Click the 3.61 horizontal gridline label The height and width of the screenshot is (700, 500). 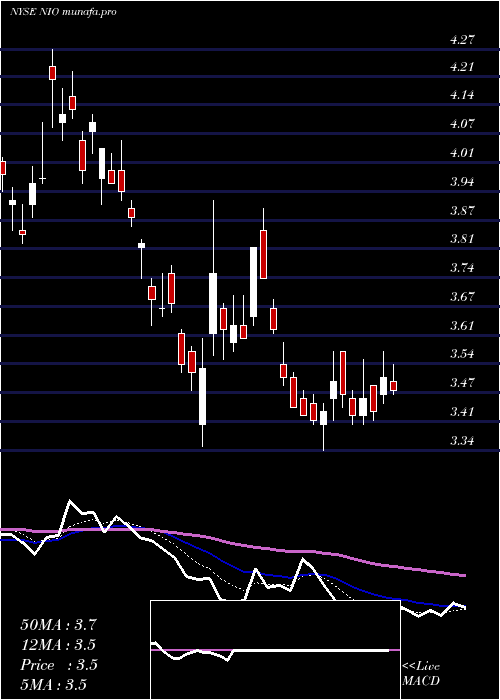pyautogui.click(x=461, y=325)
